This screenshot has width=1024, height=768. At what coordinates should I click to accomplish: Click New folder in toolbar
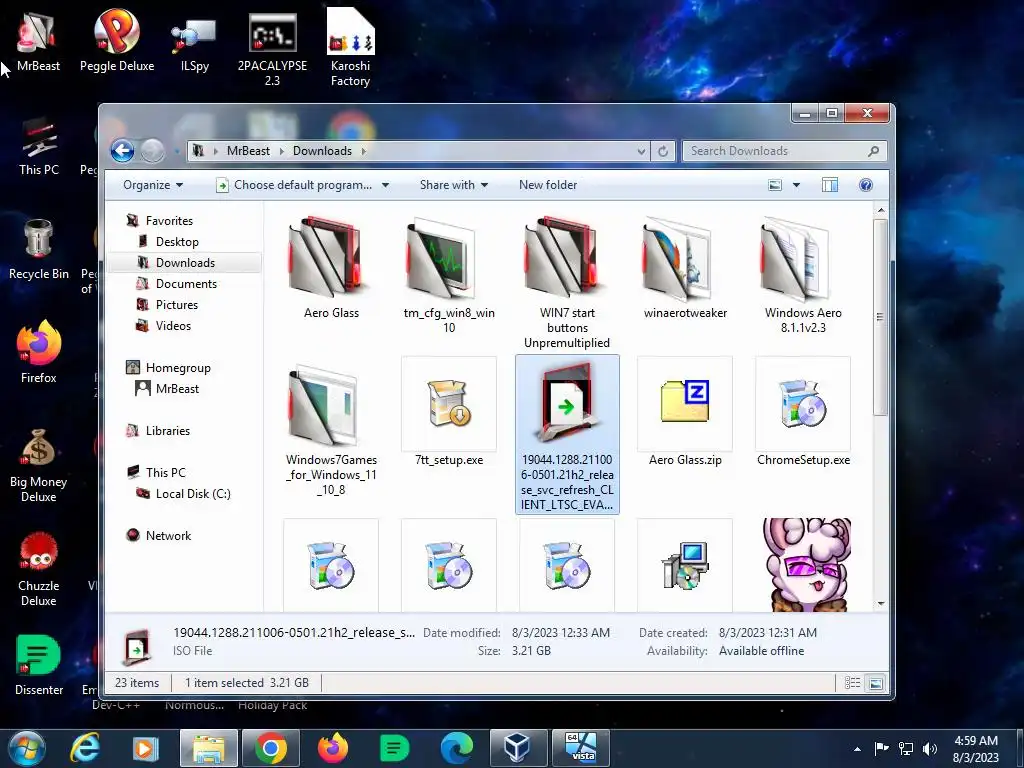(x=548, y=185)
